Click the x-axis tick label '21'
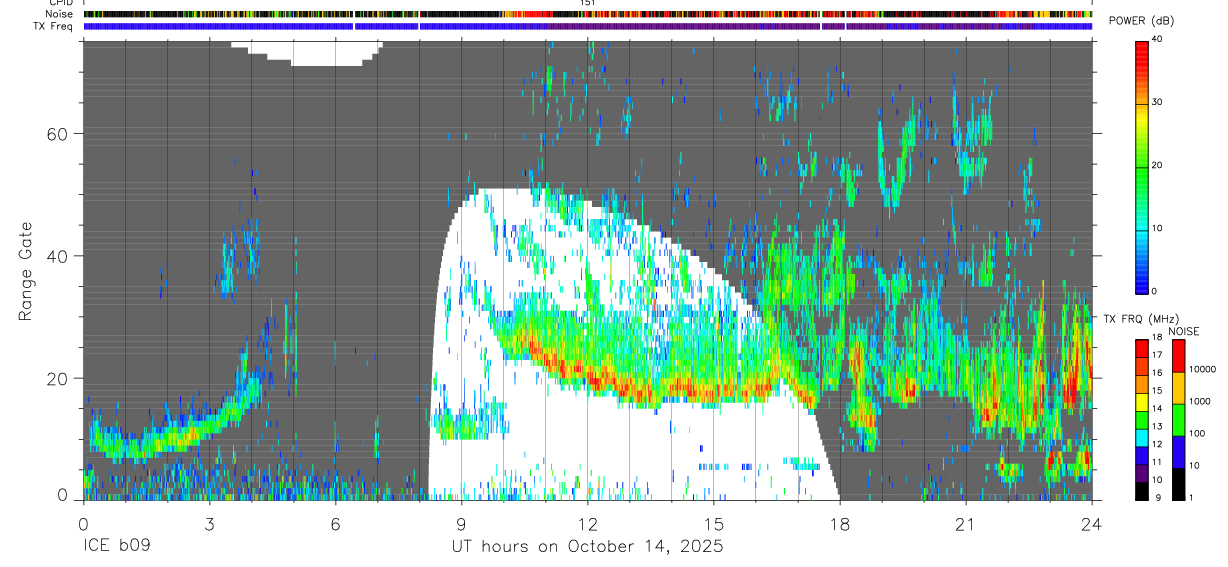This screenshot has height=567, width=1228. [965, 524]
